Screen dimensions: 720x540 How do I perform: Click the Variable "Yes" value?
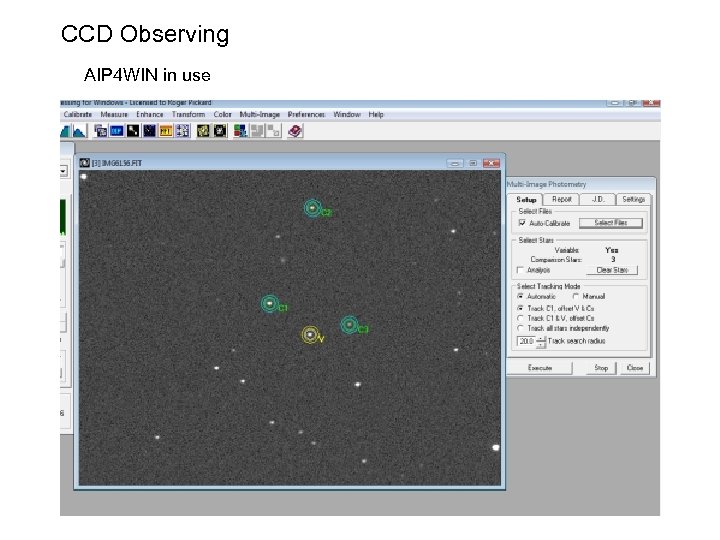[x=612, y=250]
